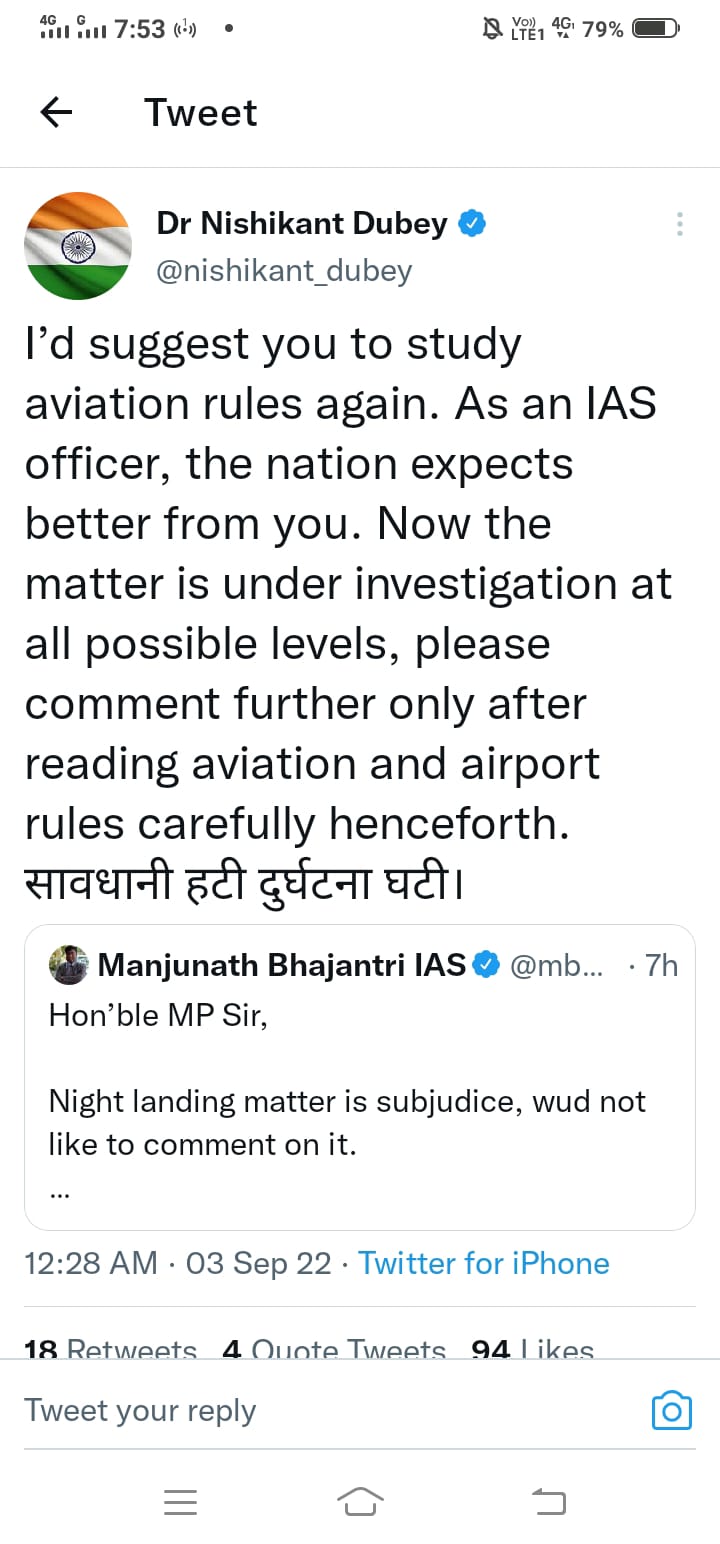Viewport: 720px width, 1544px height.
Task: Open Dr Nishikant Dubey's Indian flag avatar
Action: 77,246
